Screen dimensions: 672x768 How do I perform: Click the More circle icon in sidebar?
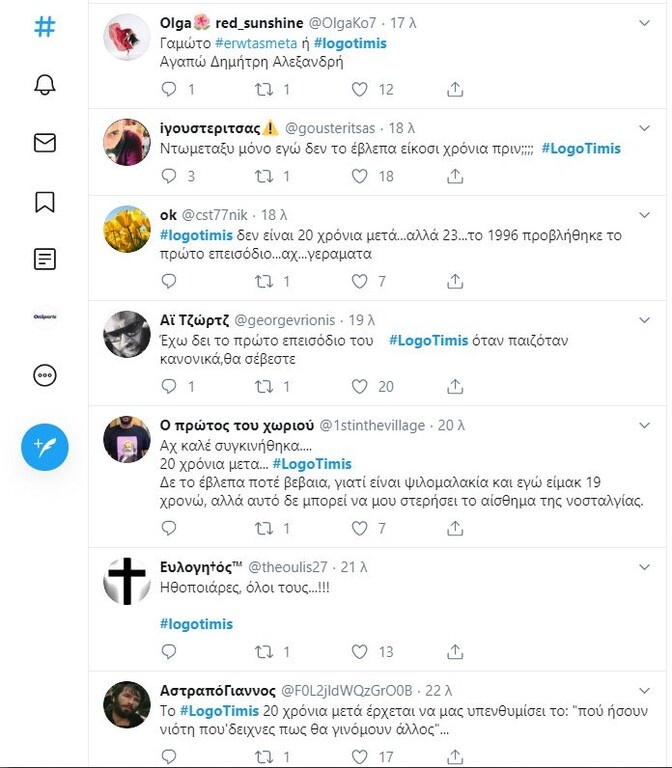click(x=44, y=376)
